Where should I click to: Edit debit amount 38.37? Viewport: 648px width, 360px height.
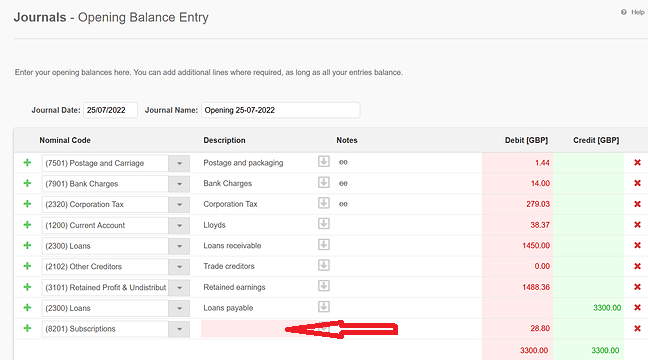tap(517, 225)
